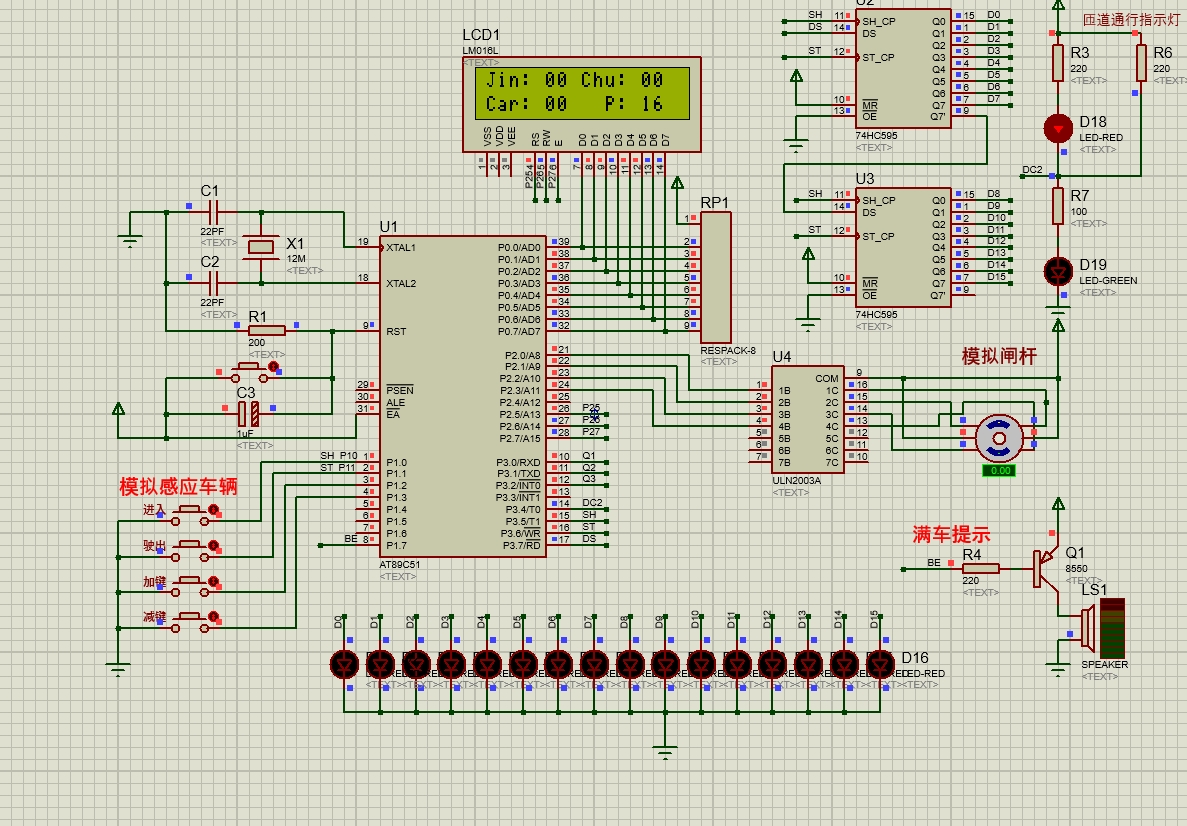Select the red LED under label D15
The height and width of the screenshot is (826, 1187).
pos(880,665)
